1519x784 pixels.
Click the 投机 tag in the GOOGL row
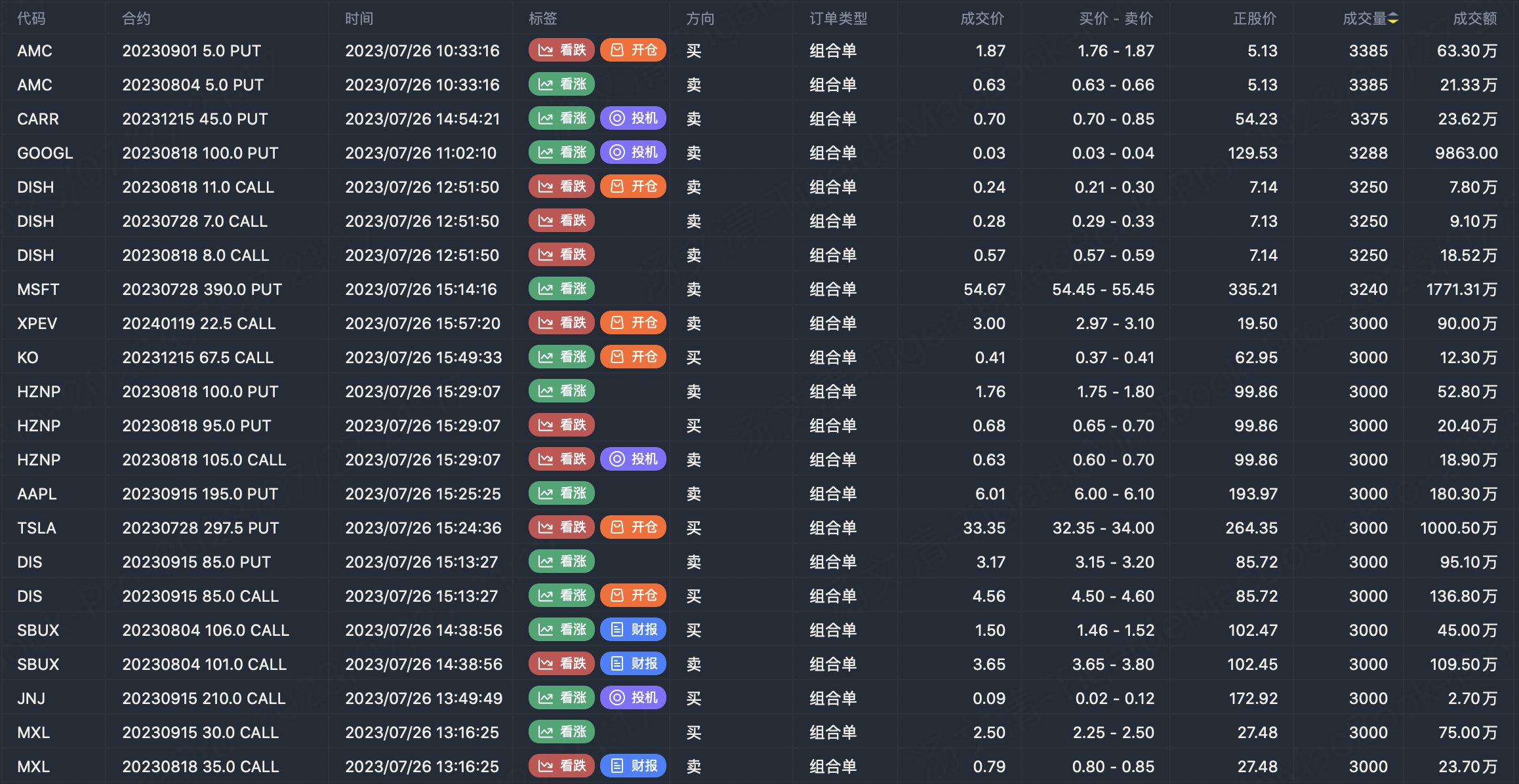(x=634, y=153)
